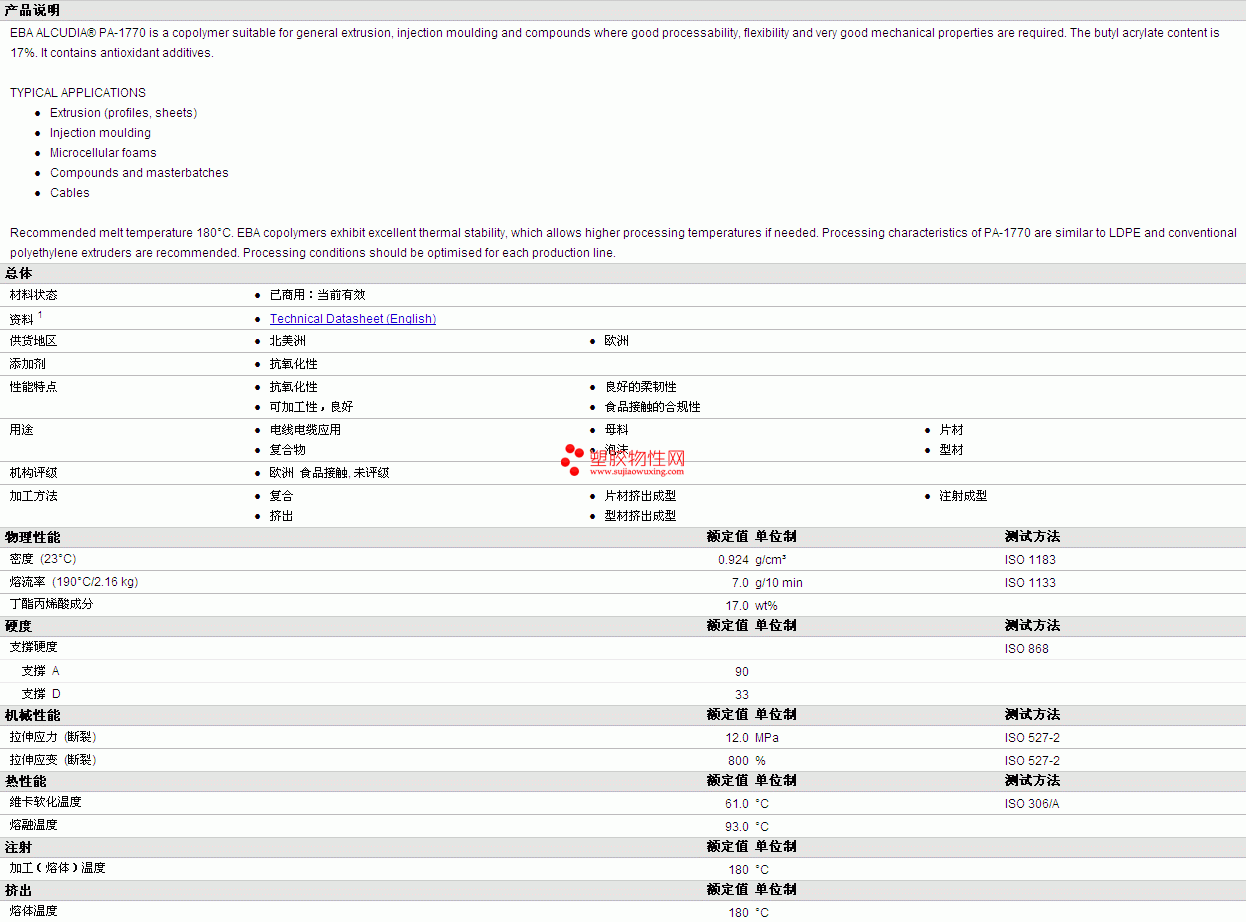The height and width of the screenshot is (922, 1246).
Task: Select the Vicat value 61.0
Action: [737, 804]
